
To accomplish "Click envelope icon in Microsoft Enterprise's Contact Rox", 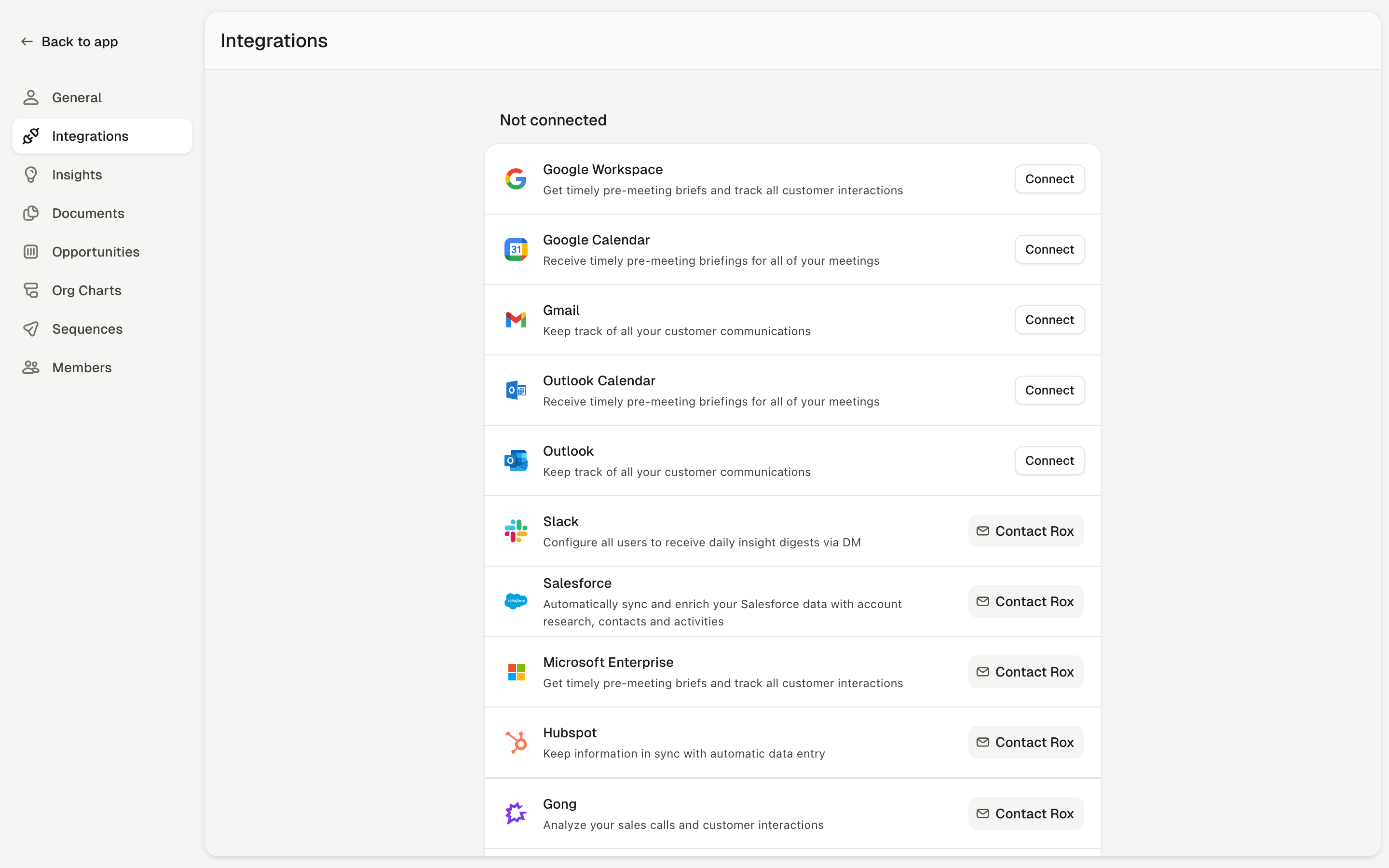I will pos(982,672).
